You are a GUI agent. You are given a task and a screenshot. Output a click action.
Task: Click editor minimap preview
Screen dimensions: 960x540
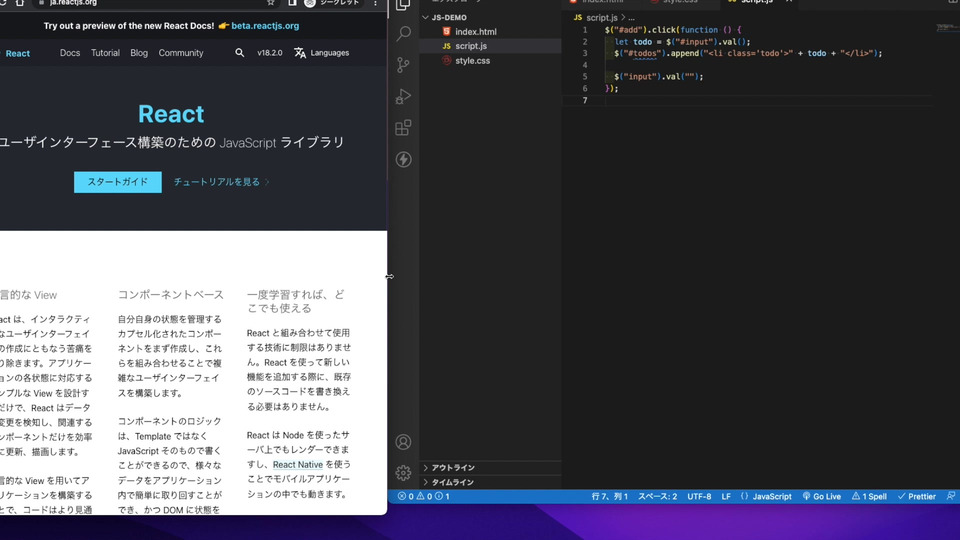947,27
